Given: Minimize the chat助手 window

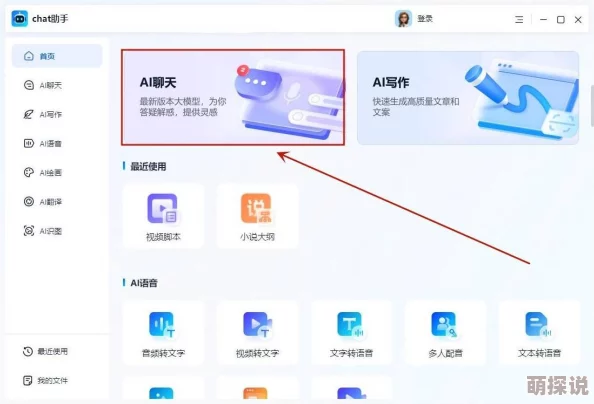Looking at the screenshot, I should pos(543,19).
